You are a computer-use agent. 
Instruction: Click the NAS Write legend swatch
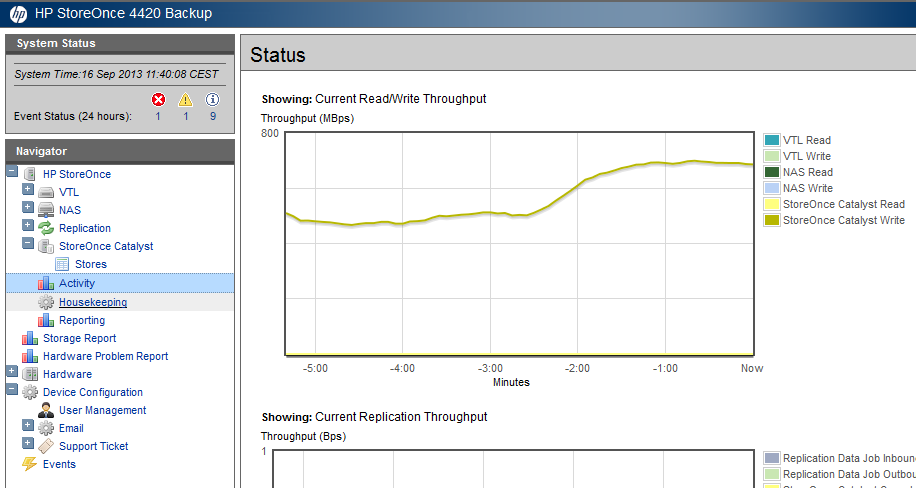point(772,188)
